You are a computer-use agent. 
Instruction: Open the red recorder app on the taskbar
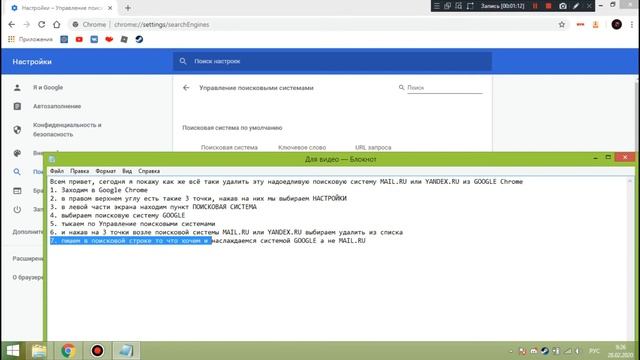coord(97,351)
